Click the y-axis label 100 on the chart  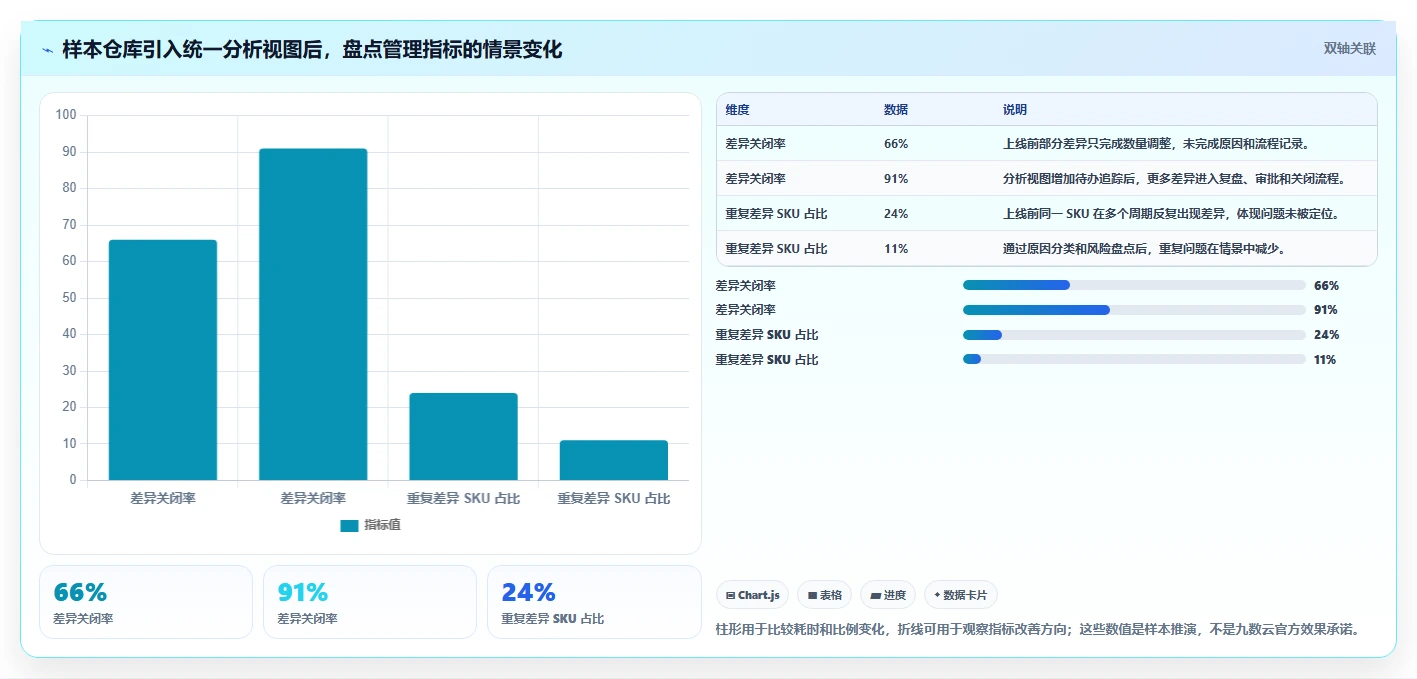pyautogui.click(x=66, y=115)
